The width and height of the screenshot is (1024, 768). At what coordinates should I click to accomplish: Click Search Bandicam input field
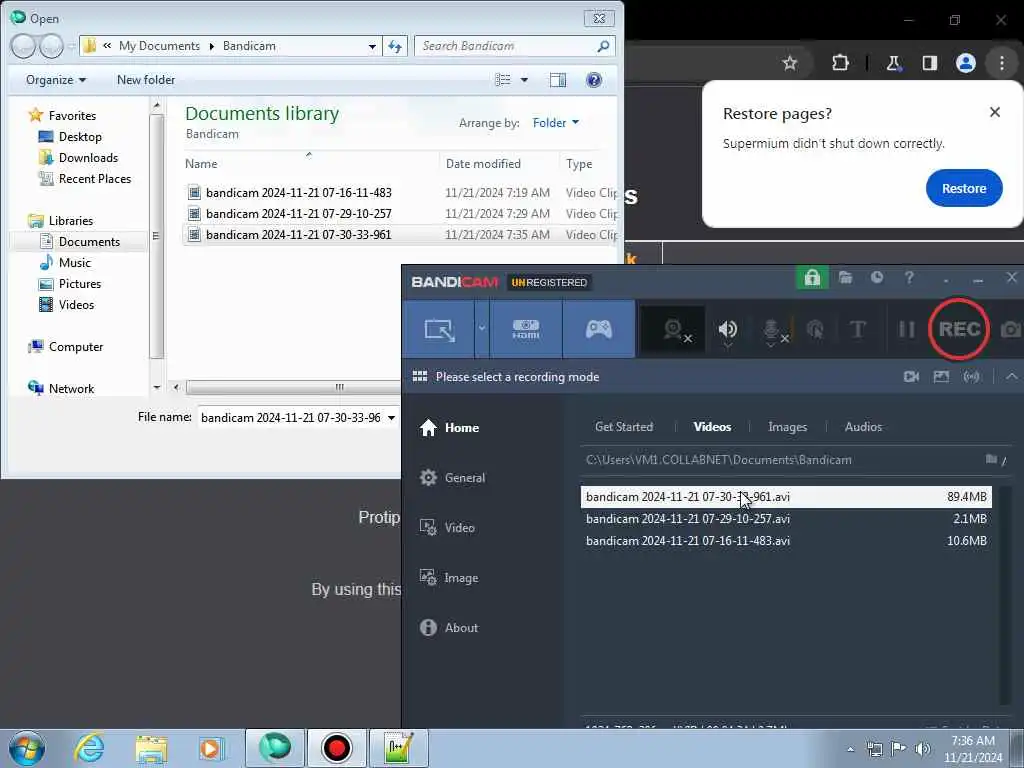(x=506, y=46)
